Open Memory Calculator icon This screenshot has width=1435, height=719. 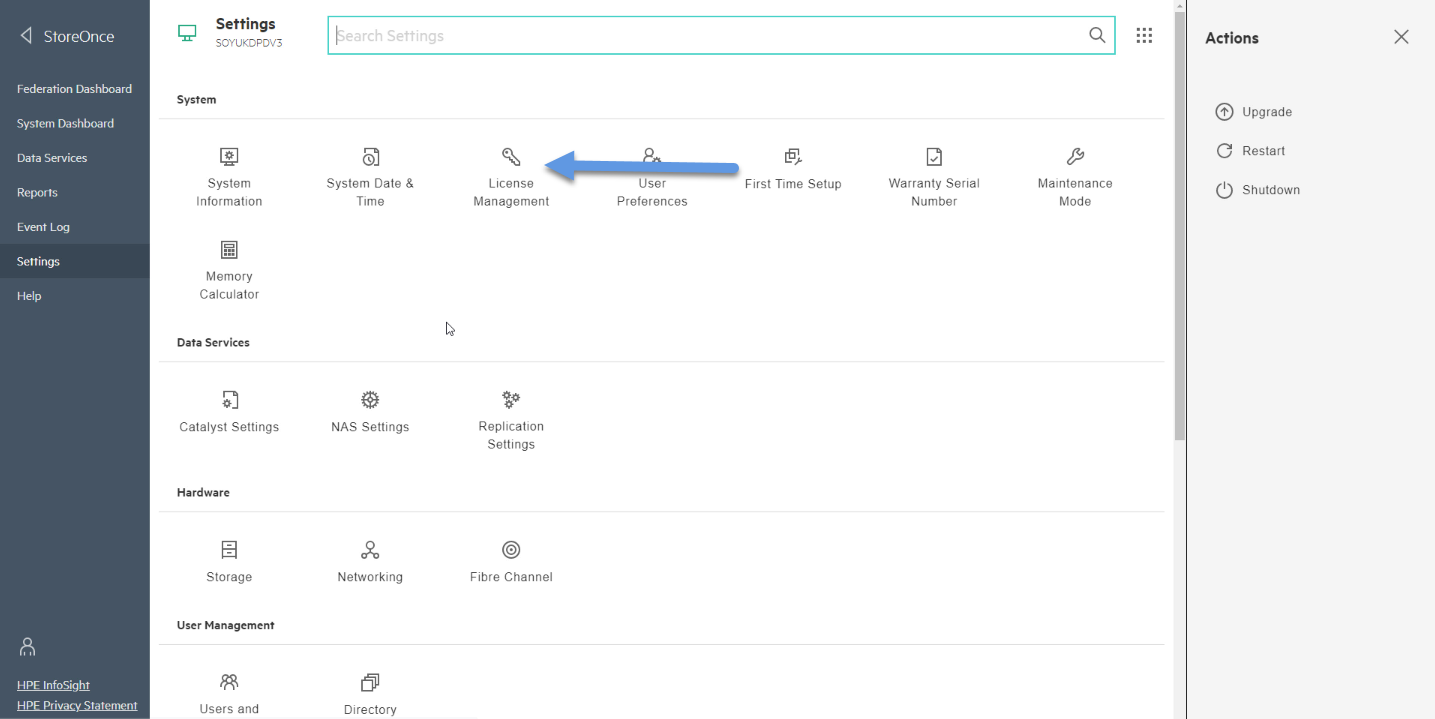tap(229, 250)
